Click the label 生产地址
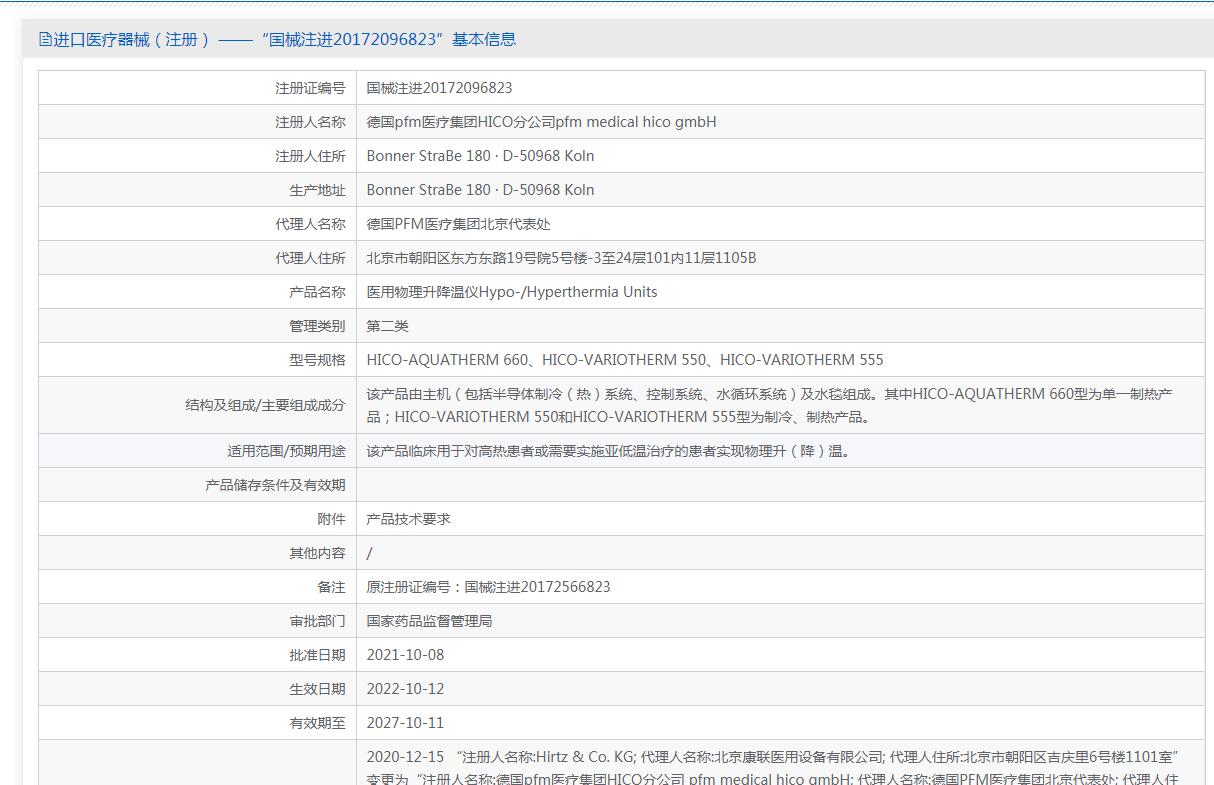1214x785 pixels. tap(317, 190)
